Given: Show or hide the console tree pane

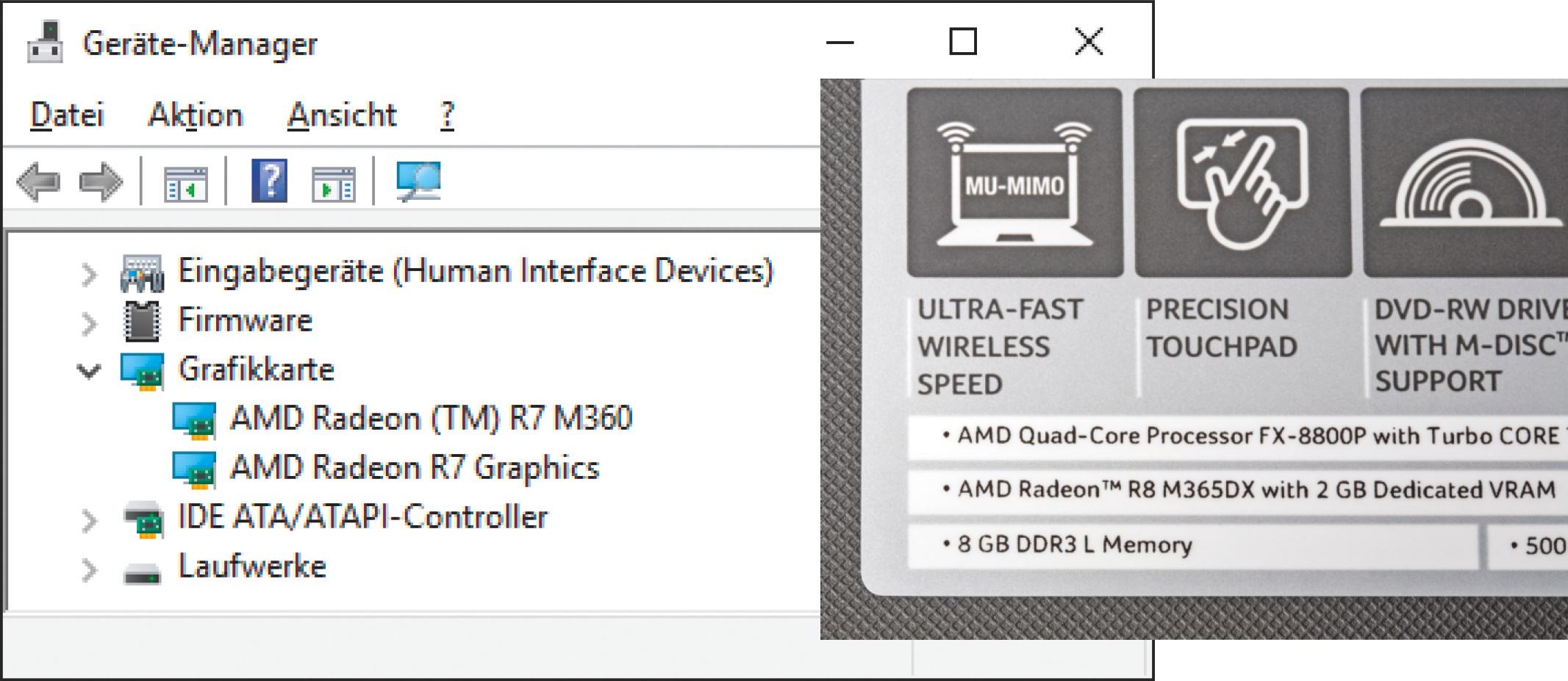Looking at the screenshot, I should pos(185,183).
